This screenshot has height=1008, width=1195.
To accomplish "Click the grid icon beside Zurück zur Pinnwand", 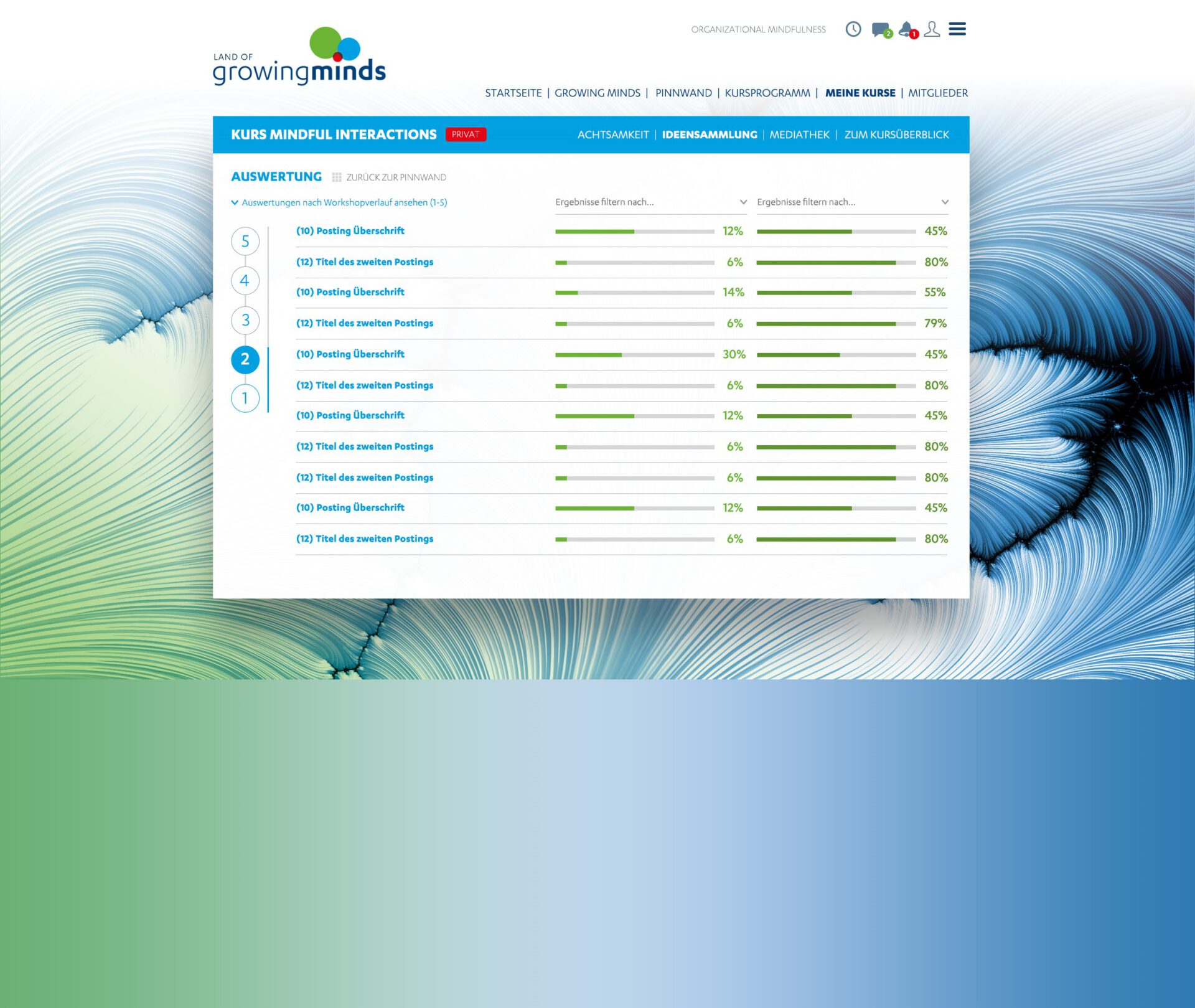I will 337,177.
